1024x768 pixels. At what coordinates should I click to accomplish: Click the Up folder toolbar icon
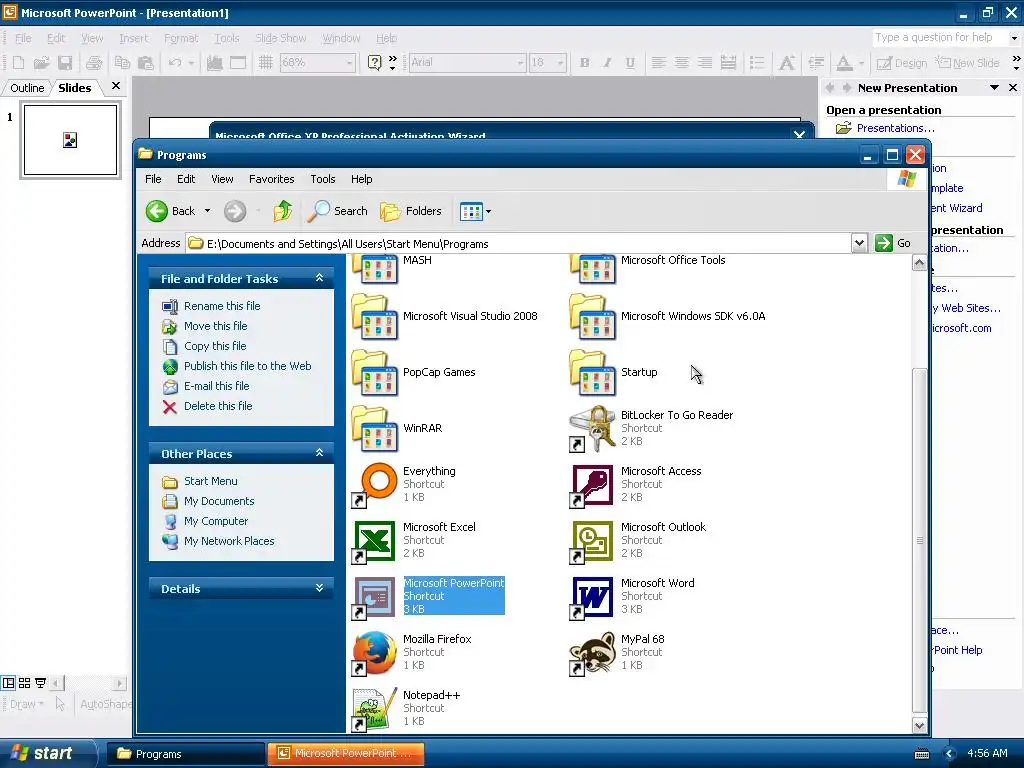283,211
